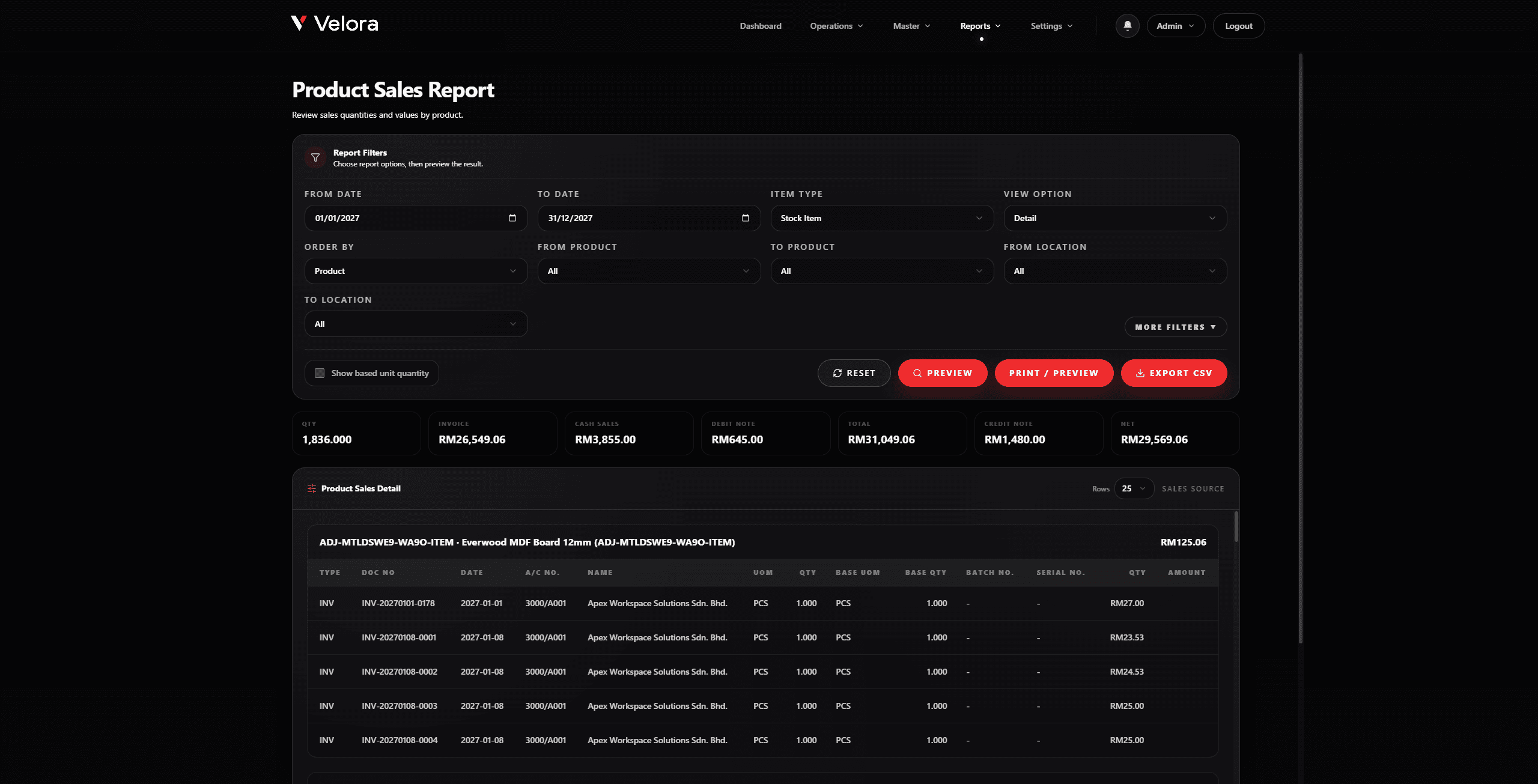
Task: Click document INV-20270108-0004
Action: pyautogui.click(x=400, y=740)
